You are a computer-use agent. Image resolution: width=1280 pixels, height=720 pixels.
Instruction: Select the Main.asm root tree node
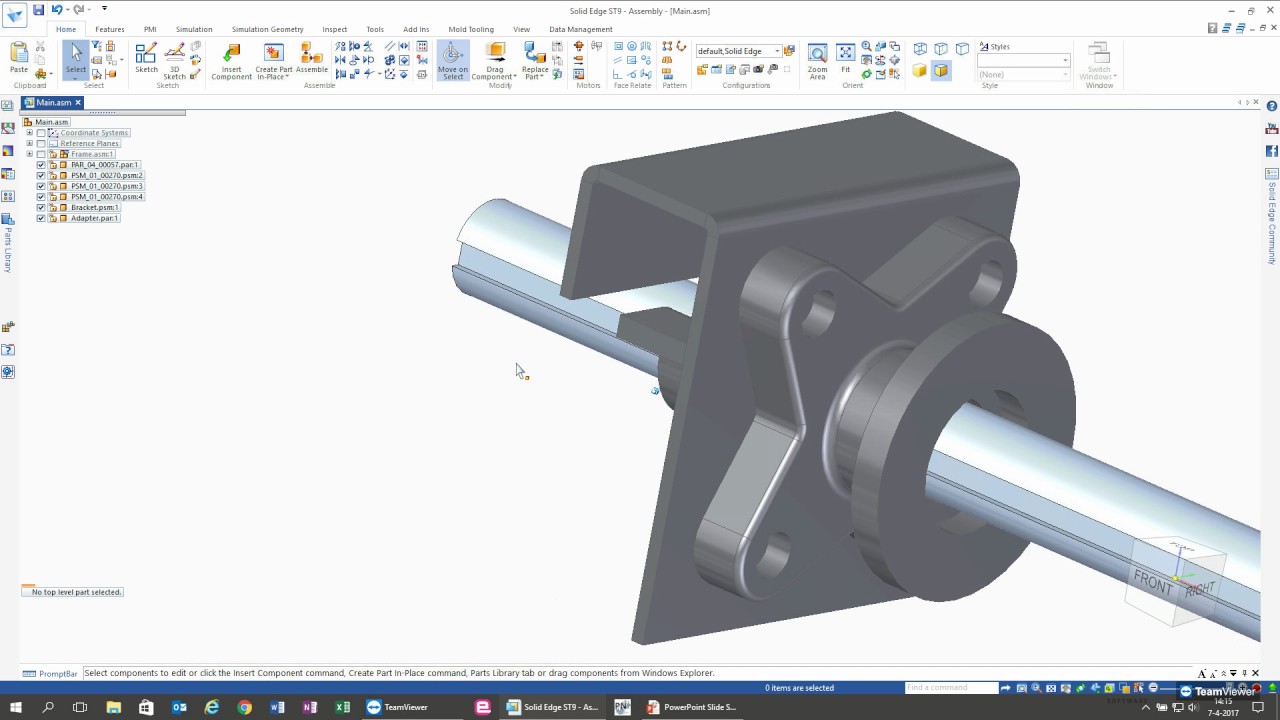(51, 122)
